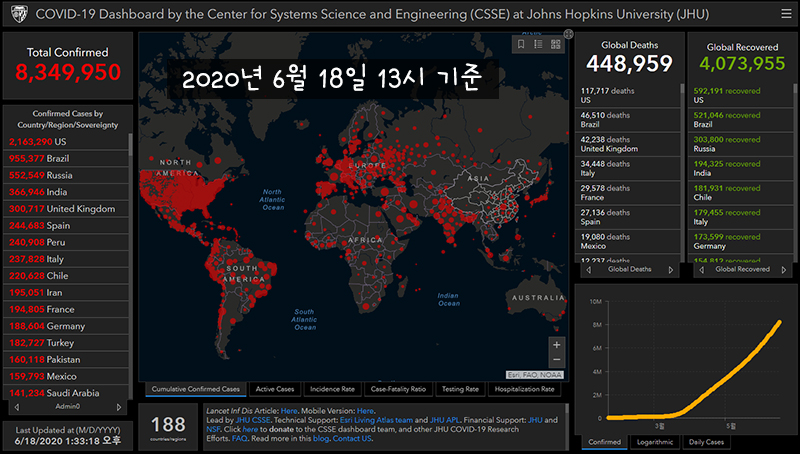800x454 pixels.
Task: Select Peru in the confirmed cases list
Action: (66, 242)
